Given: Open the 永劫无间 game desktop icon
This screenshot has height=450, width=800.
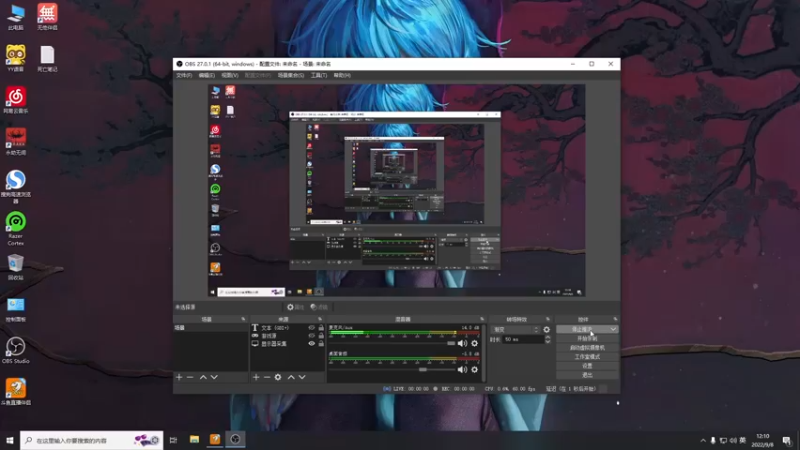Looking at the screenshot, I should [x=16, y=141].
